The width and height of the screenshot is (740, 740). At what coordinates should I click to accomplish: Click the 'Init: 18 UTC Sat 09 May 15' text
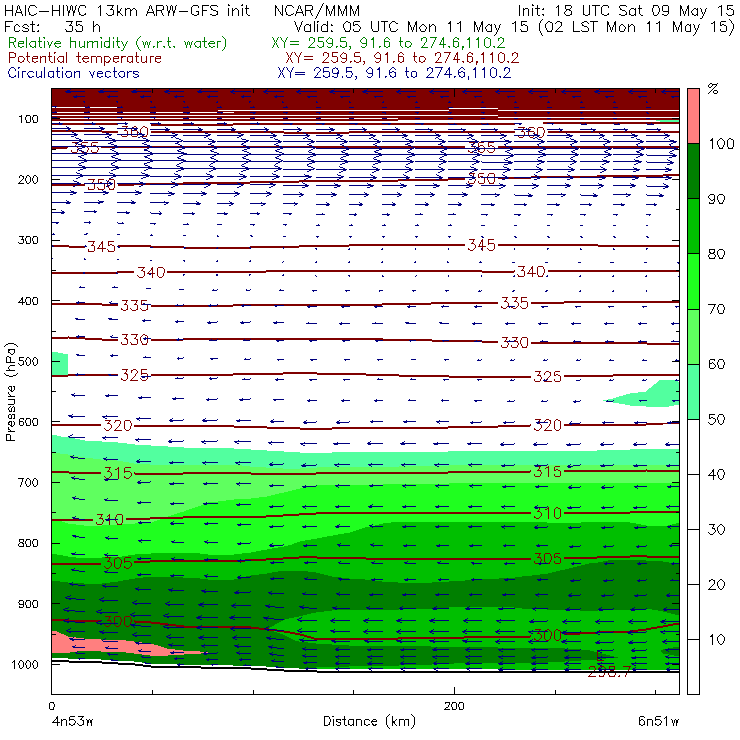click(626, 10)
